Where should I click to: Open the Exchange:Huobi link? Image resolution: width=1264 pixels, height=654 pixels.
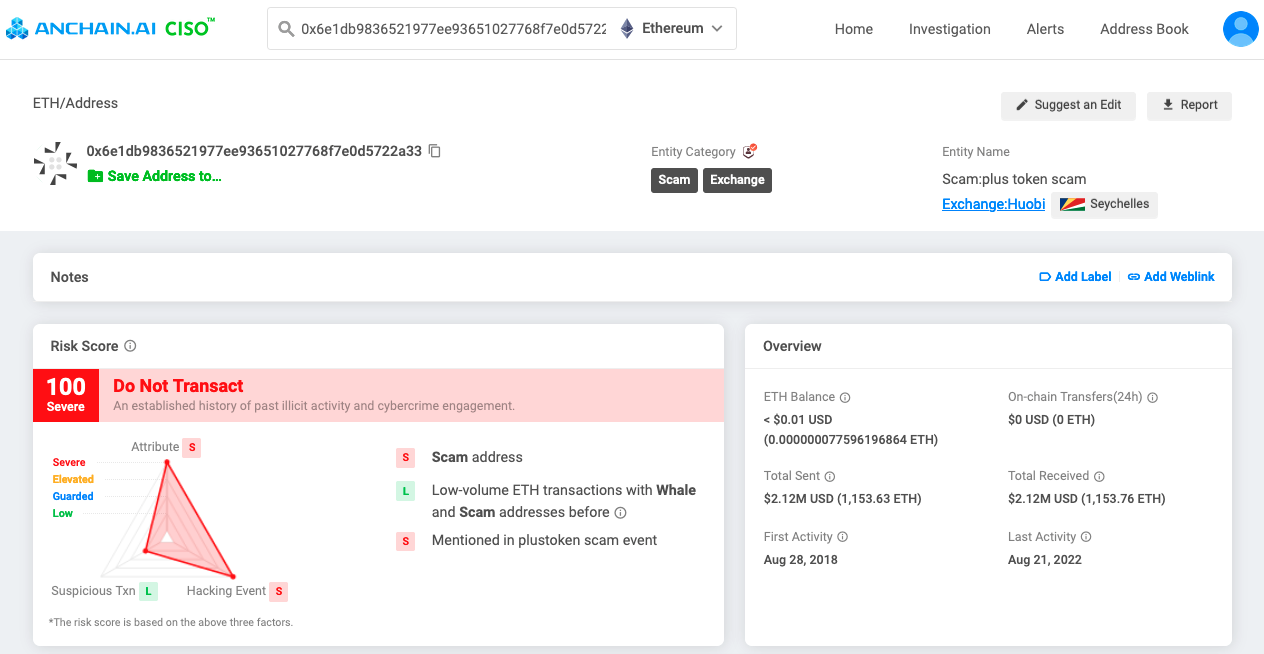(992, 204)
